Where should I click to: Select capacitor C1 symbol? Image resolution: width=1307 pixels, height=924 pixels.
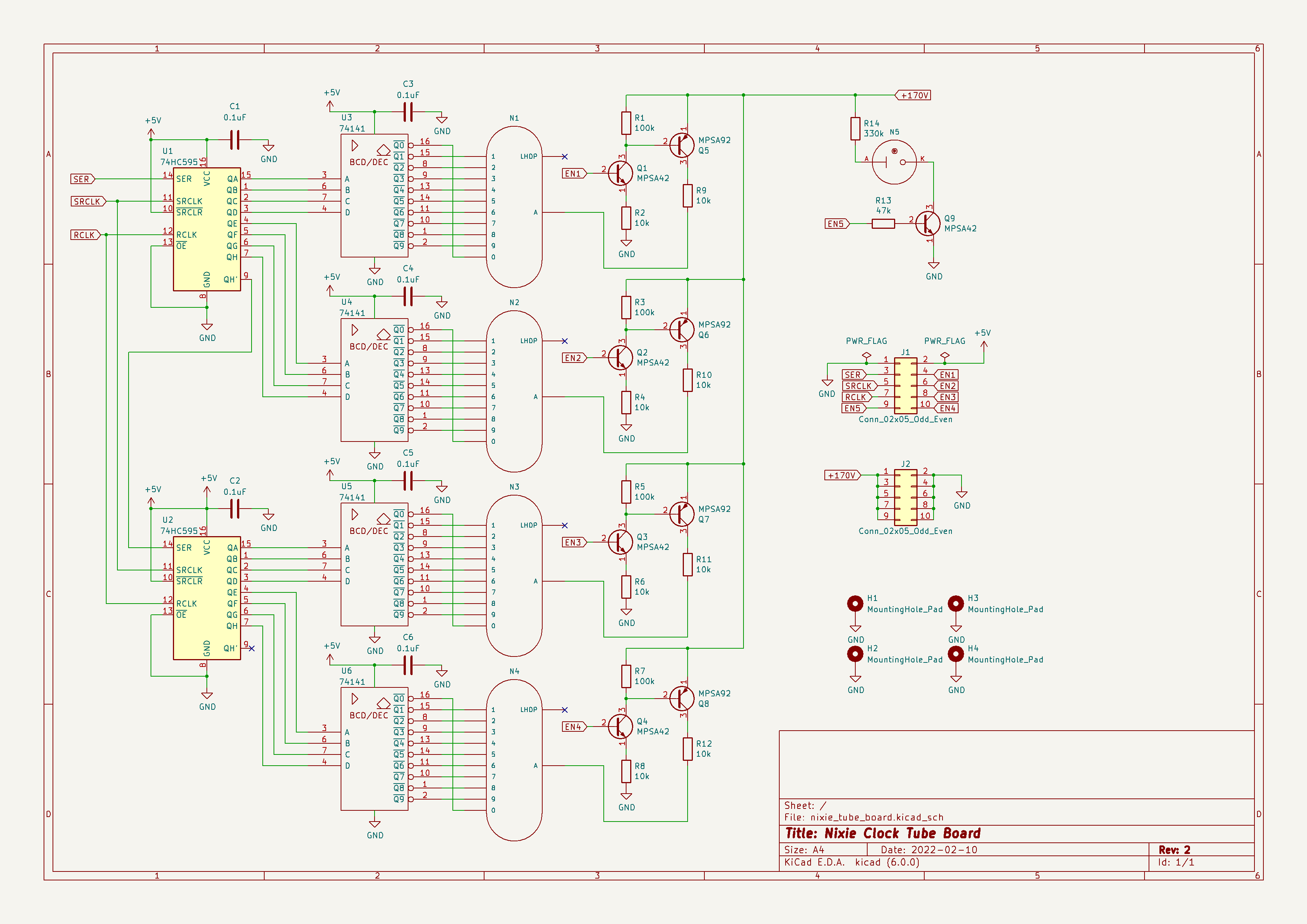coord(234,140)
